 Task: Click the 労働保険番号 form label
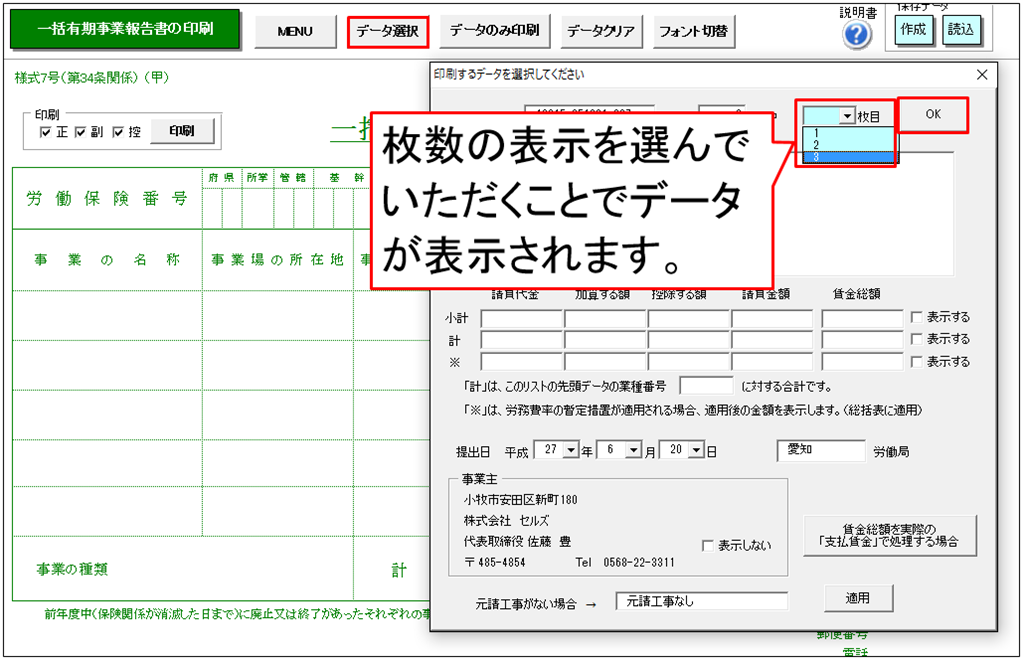107,199
